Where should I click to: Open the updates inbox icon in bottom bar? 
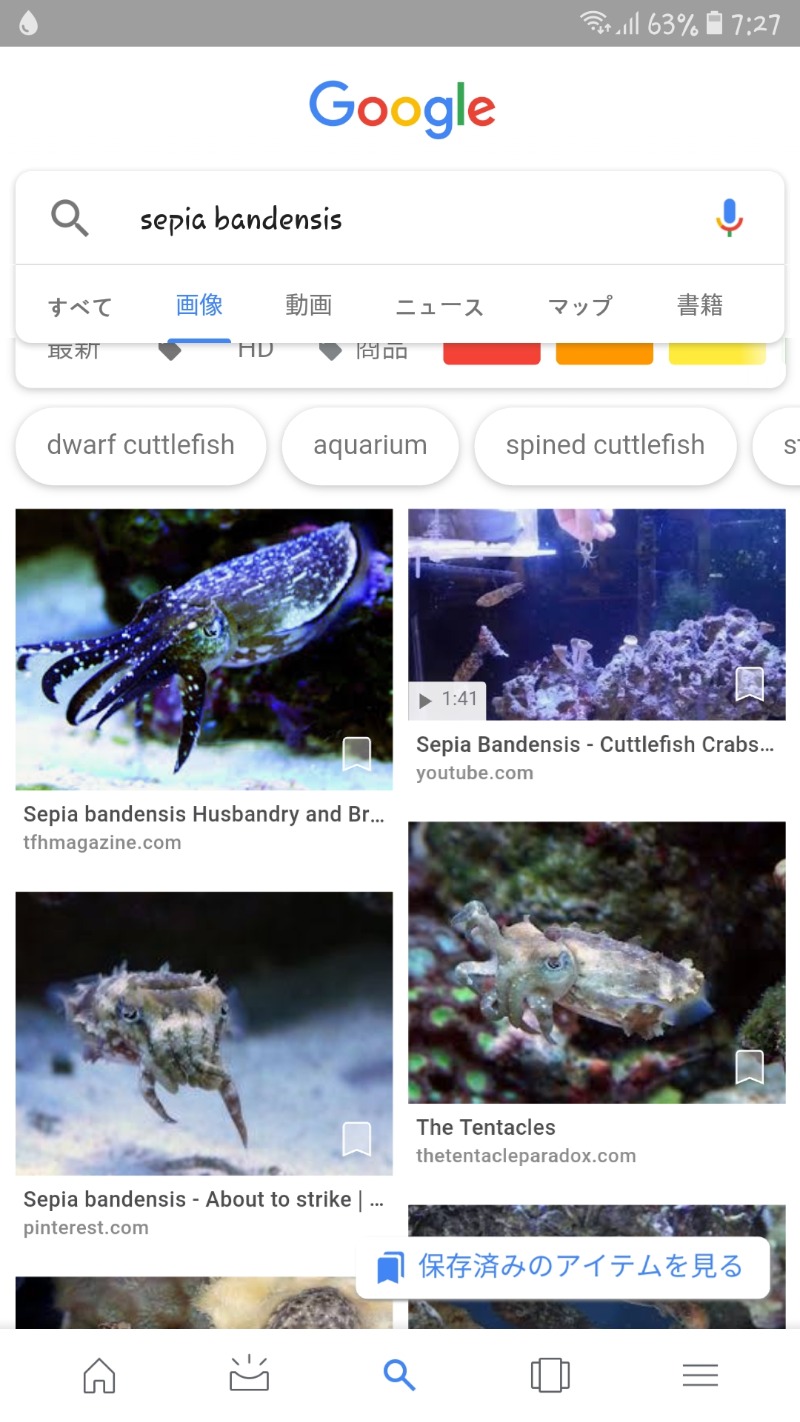[249, 1376]
